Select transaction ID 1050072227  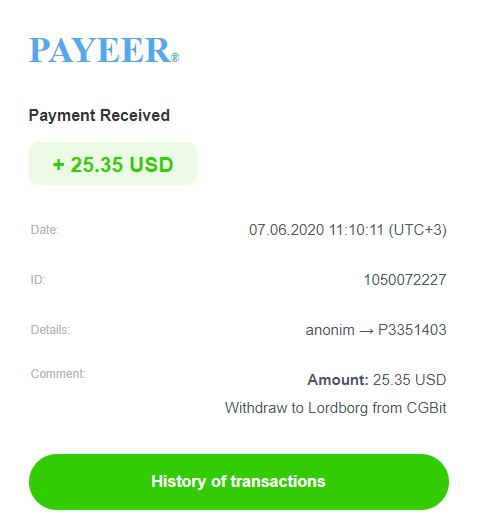click(x=405, y=280)
